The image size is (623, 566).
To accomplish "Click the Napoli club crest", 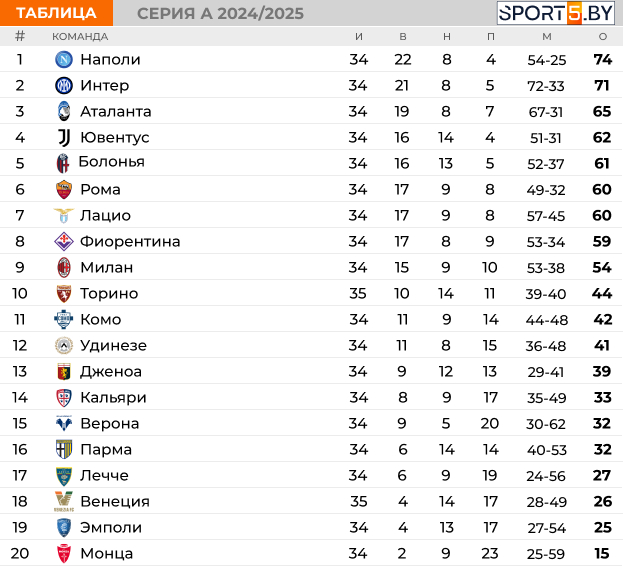I will [x=64, y=60].
